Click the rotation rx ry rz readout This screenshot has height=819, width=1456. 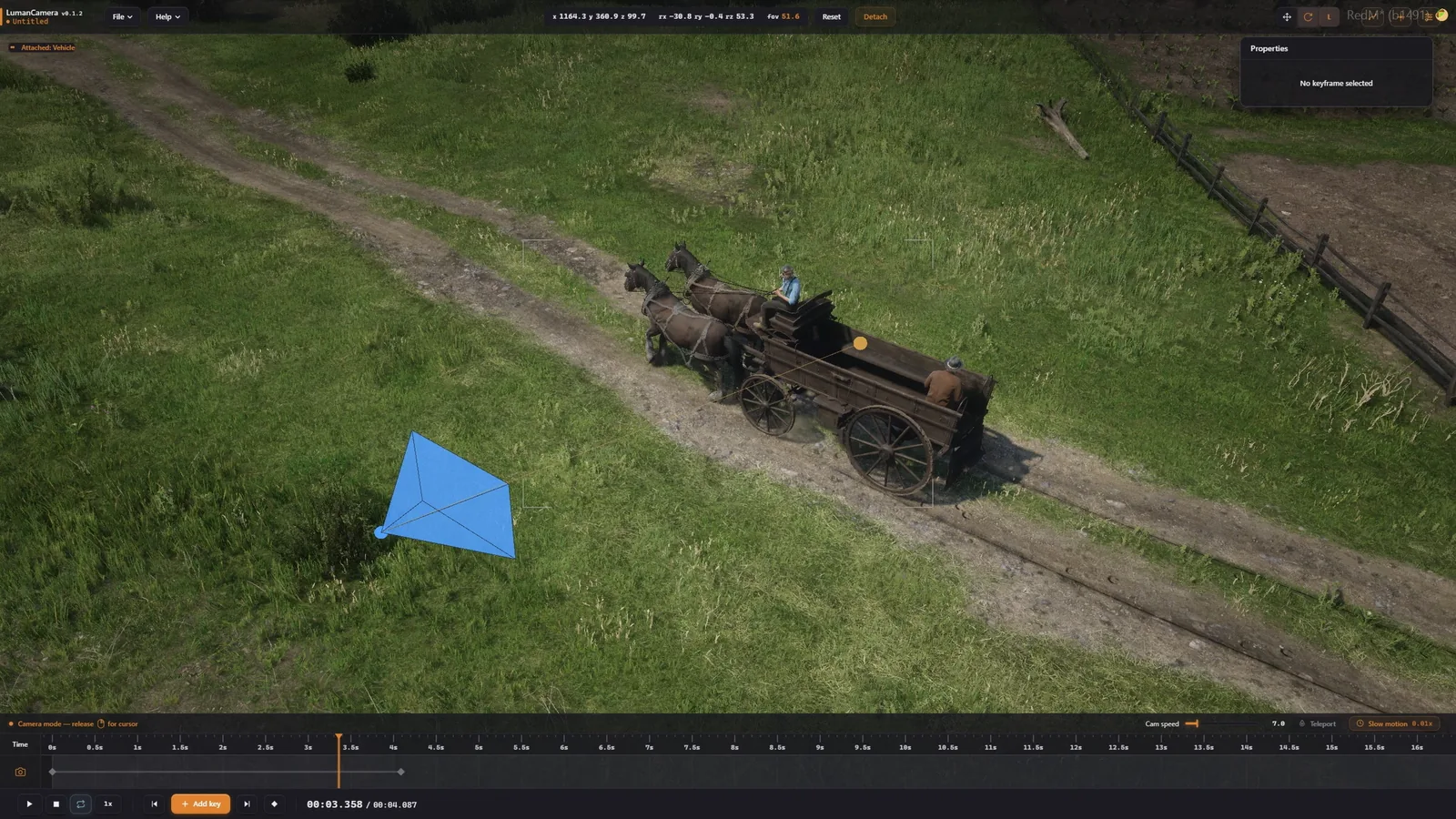(x=706, y=16)
